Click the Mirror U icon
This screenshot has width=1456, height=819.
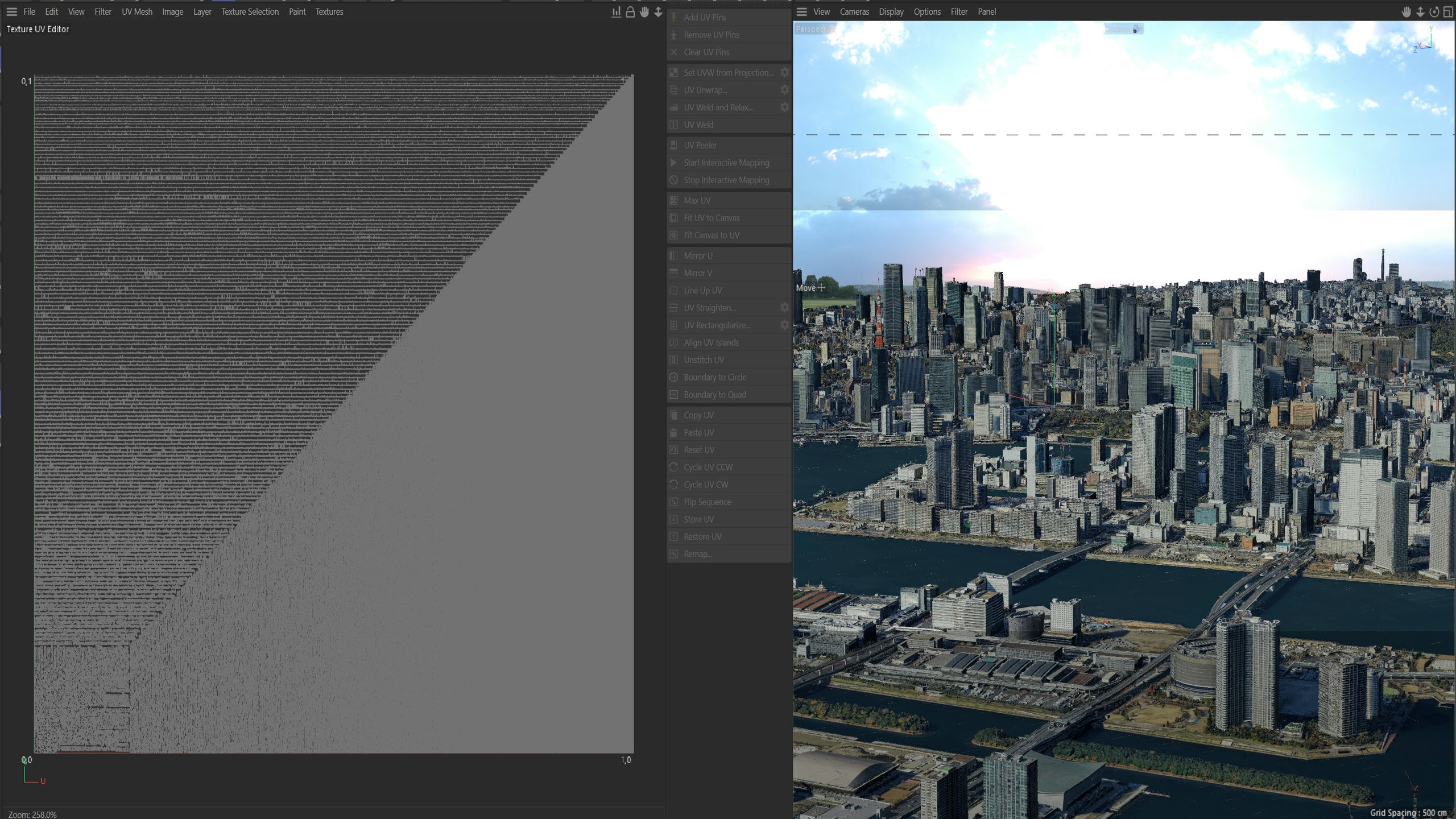click(674, 255)
